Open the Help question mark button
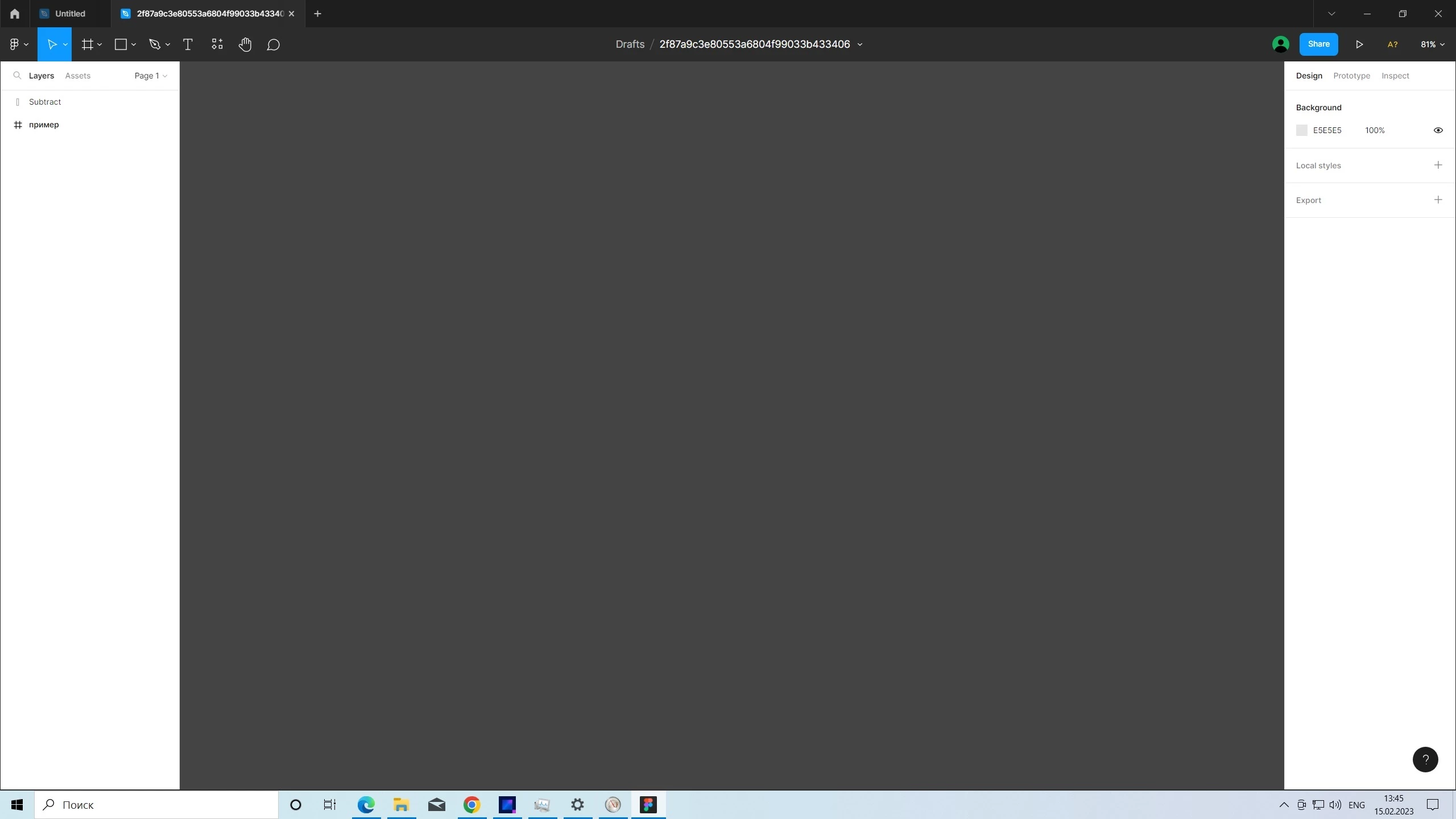Viewport: 1456px width, 819px height. pos(1425,759)
